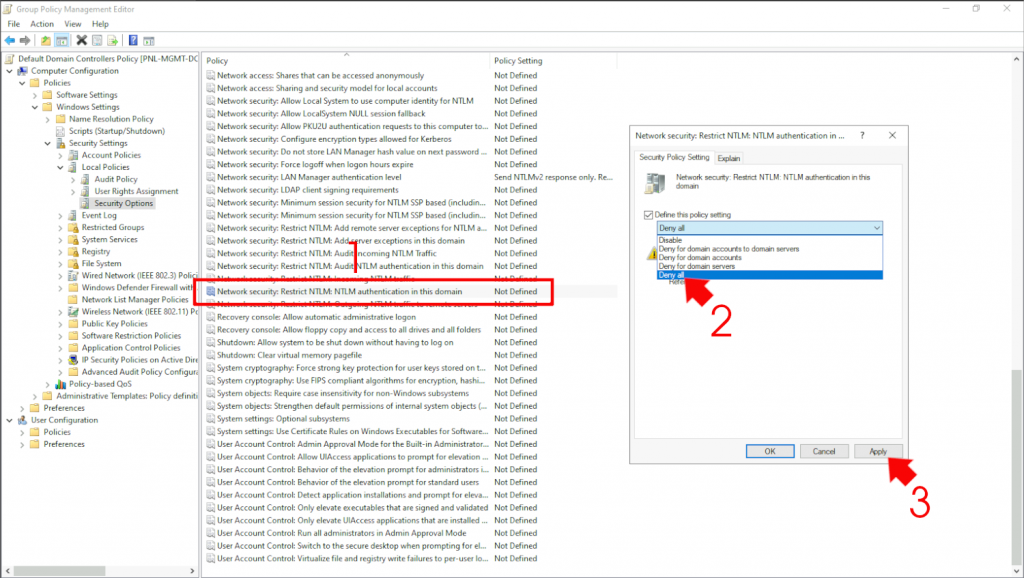This screenshot has width=1024, height=578.
Task: Switch to the Explain tab
Action: (x=727, y=158)
